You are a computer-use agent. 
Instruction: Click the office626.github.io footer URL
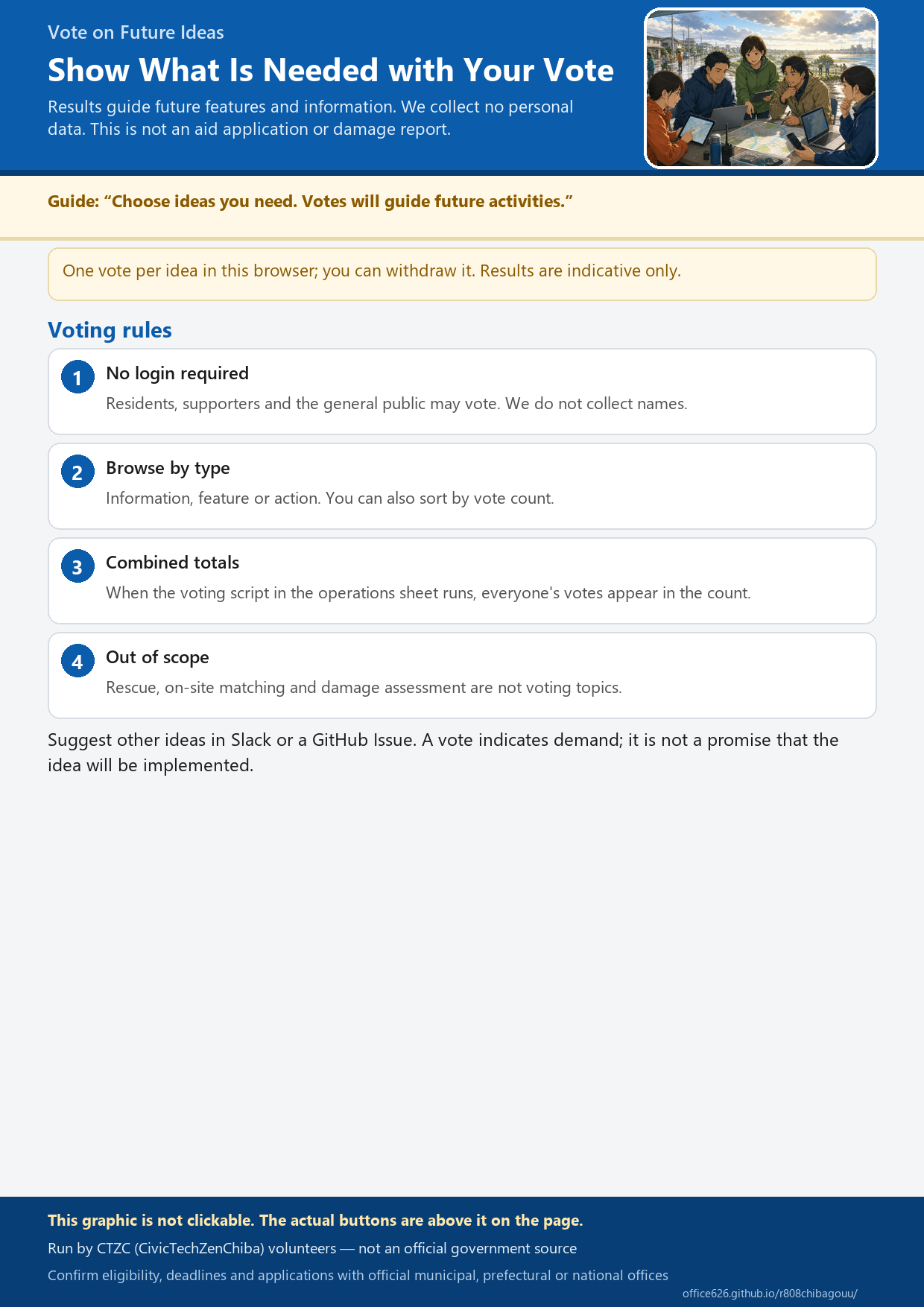coord(770,1293)
